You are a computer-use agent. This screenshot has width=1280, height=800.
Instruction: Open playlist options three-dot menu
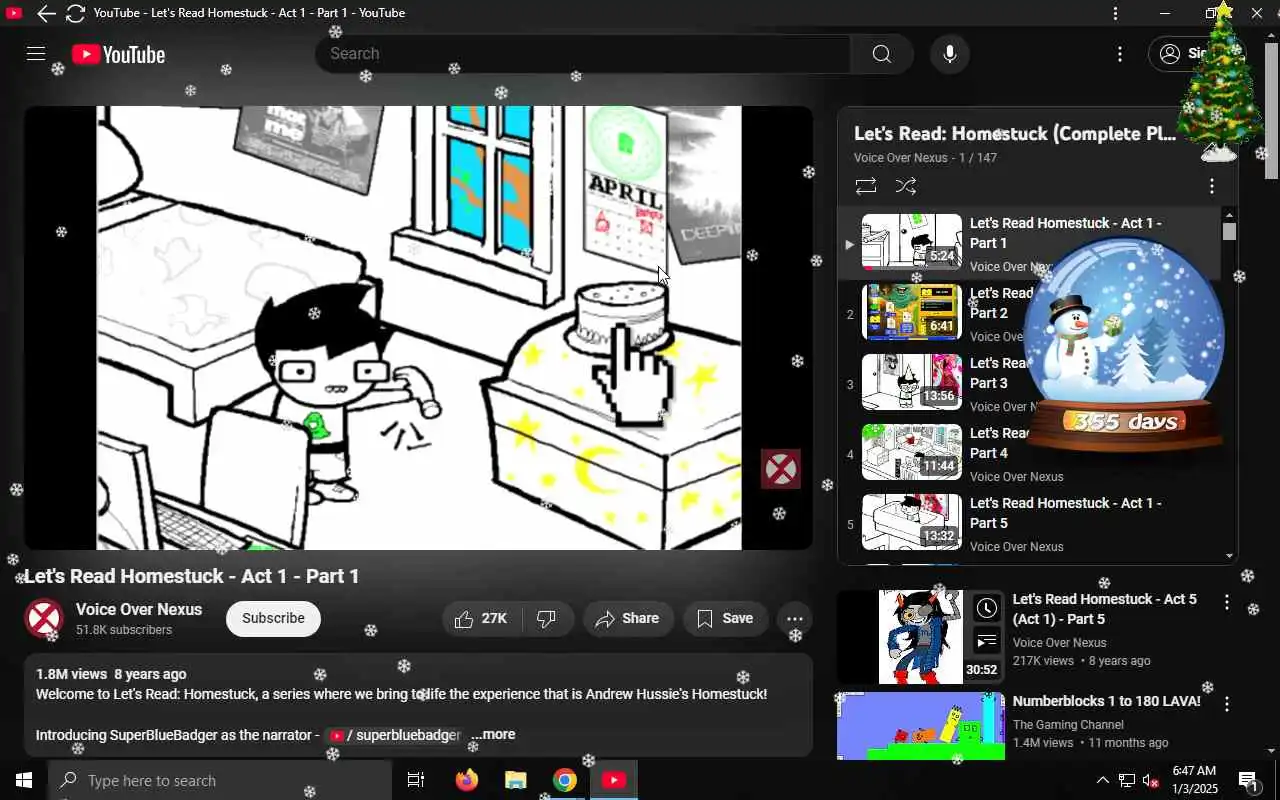[1211, 186]
